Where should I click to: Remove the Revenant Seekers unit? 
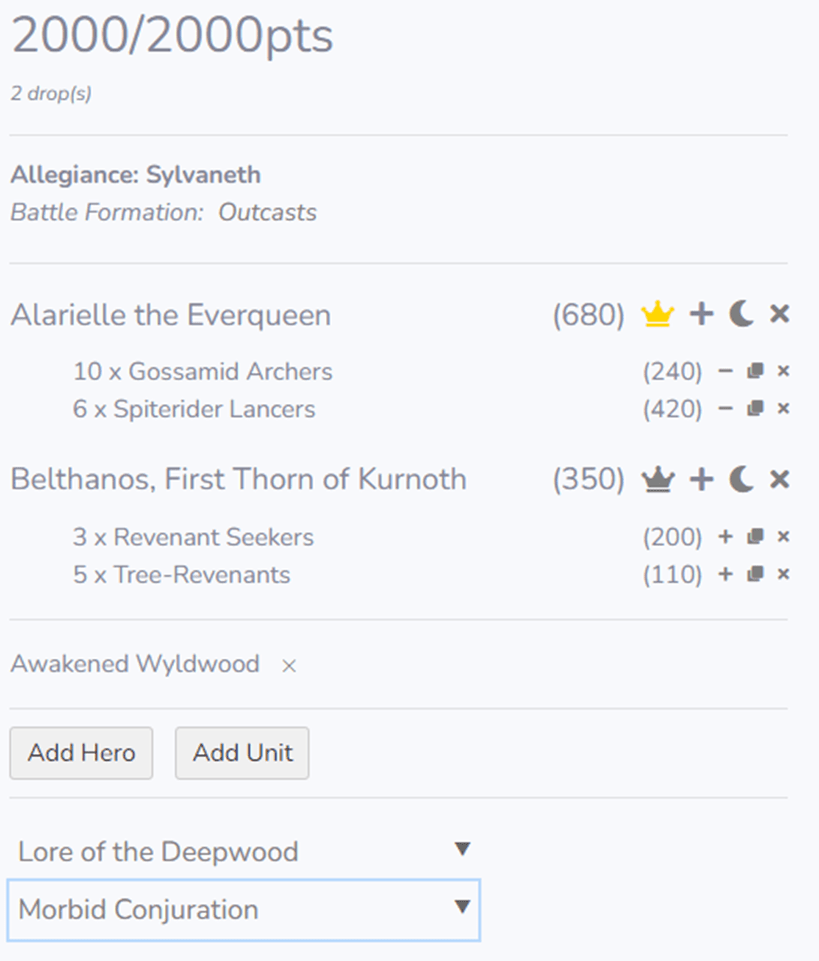tap(784, 537)
